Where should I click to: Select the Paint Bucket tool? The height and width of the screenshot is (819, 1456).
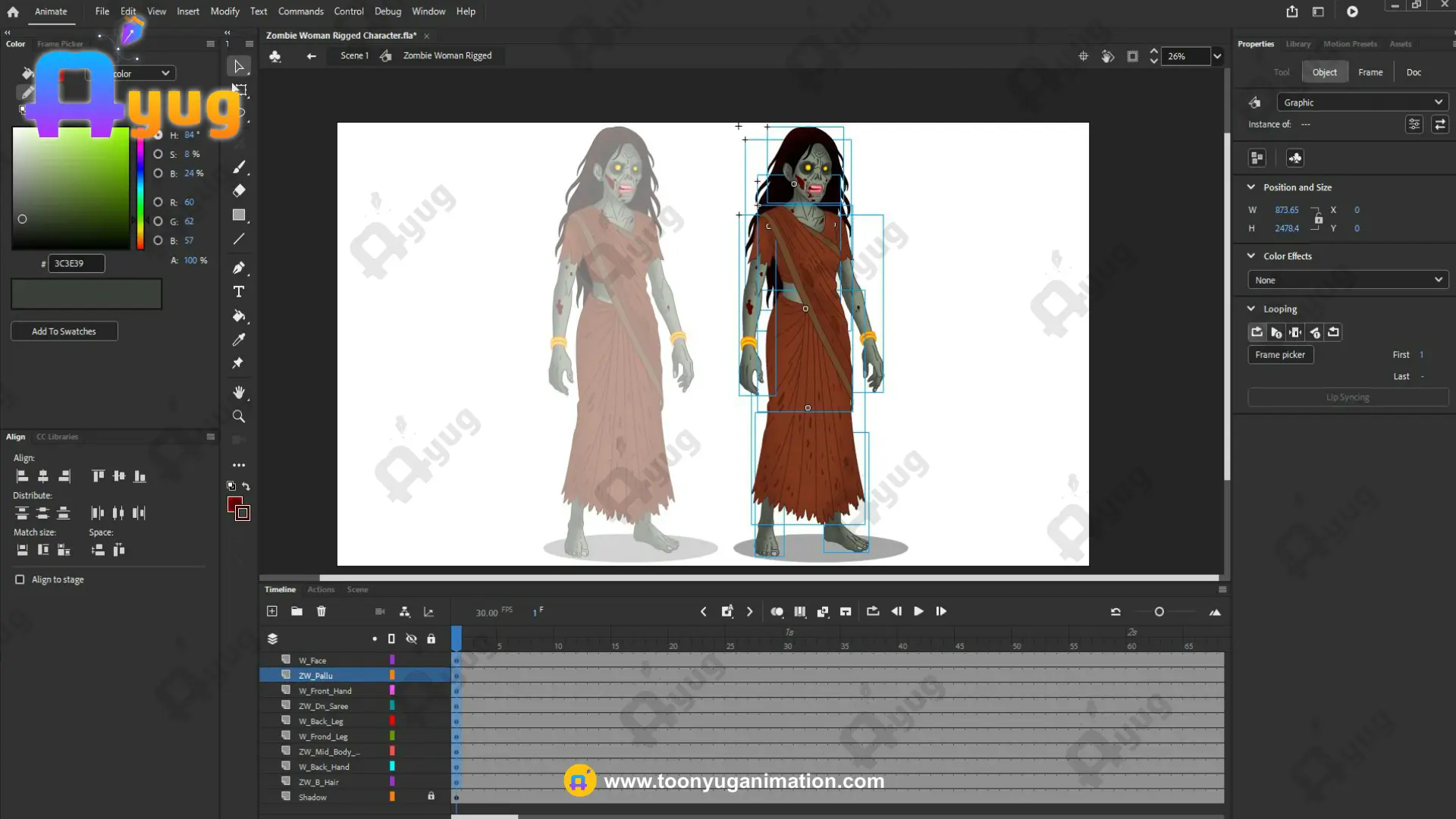click(x=238, y=315)
